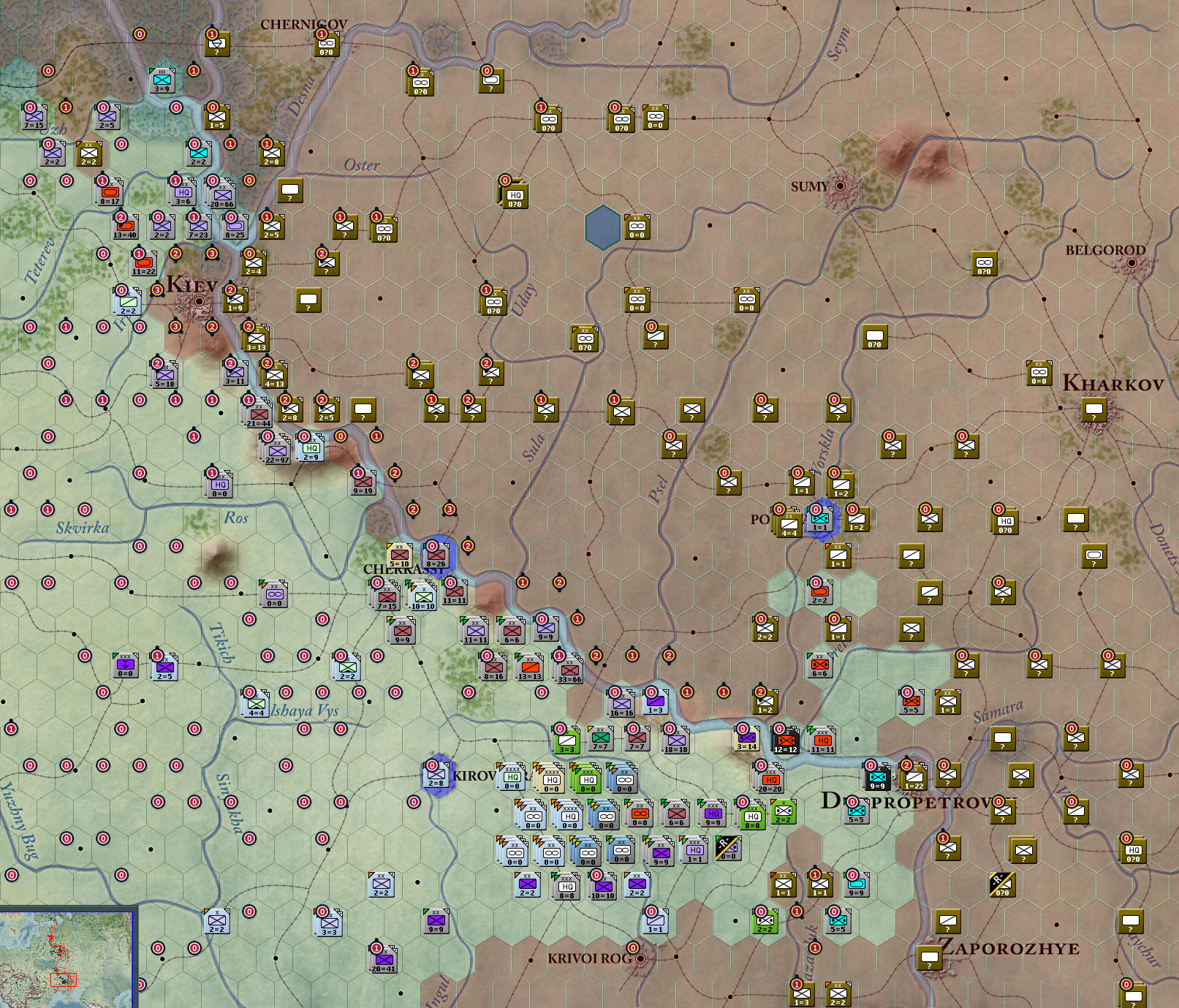The height and width of the screenshot is (1008, 1179).
Task: Click the Kiev city label
Action: tap(192, 284)
